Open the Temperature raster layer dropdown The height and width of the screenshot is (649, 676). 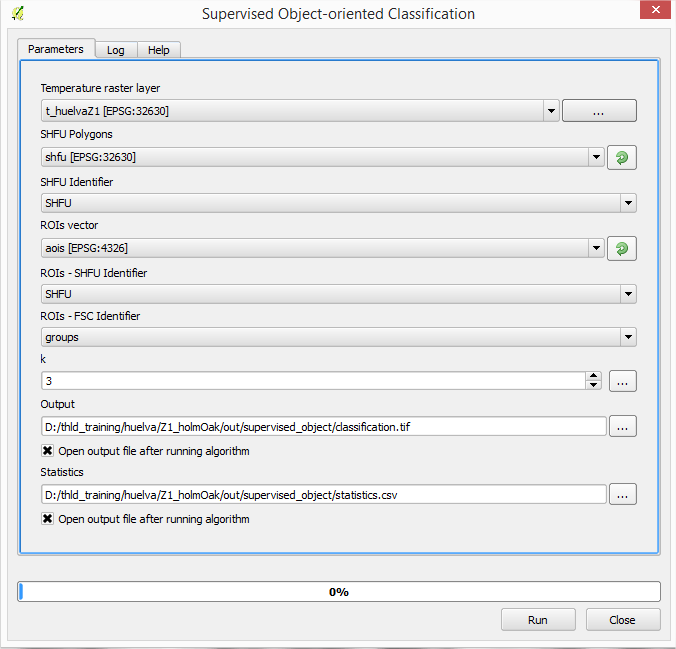(x=551, y=111)
